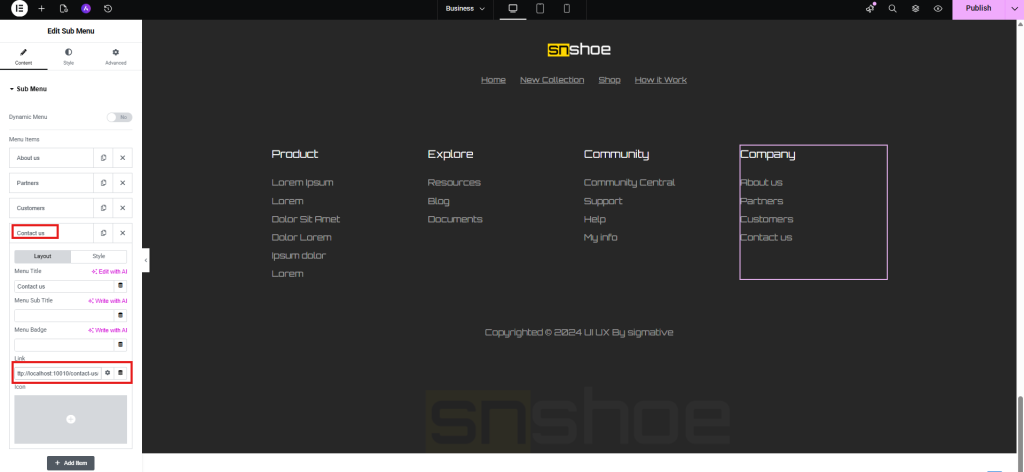
Task: Click the How it Work header link
Action: pos(661,80)
